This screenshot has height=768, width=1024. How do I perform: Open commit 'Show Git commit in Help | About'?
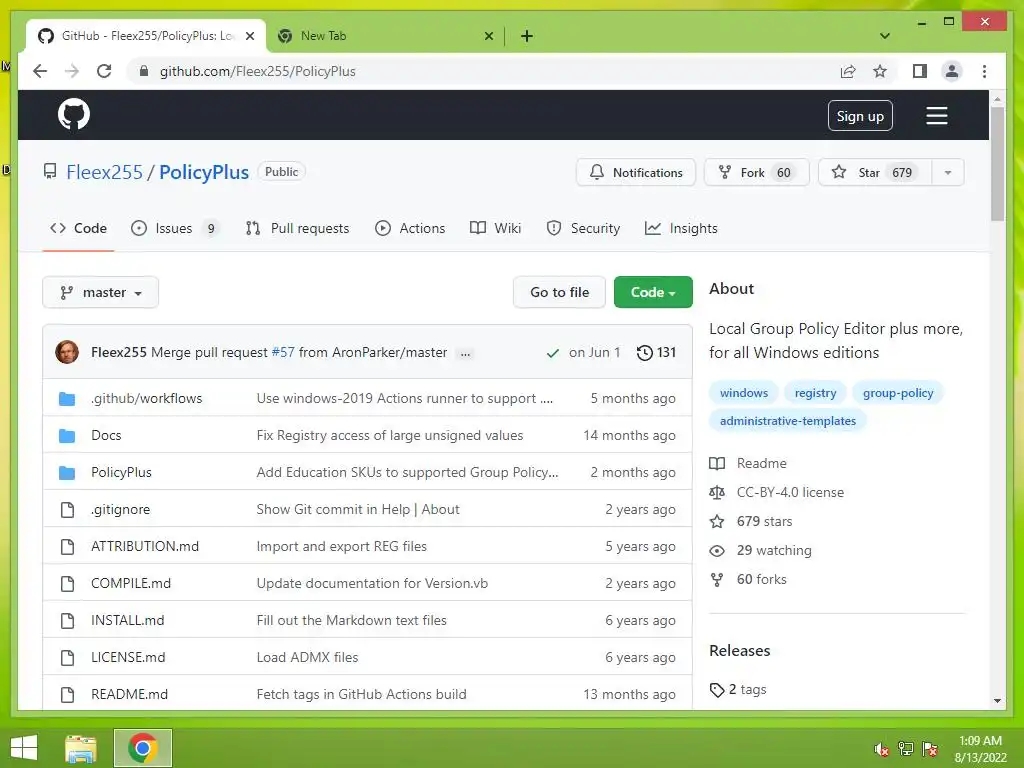click(x=358, y=509)
